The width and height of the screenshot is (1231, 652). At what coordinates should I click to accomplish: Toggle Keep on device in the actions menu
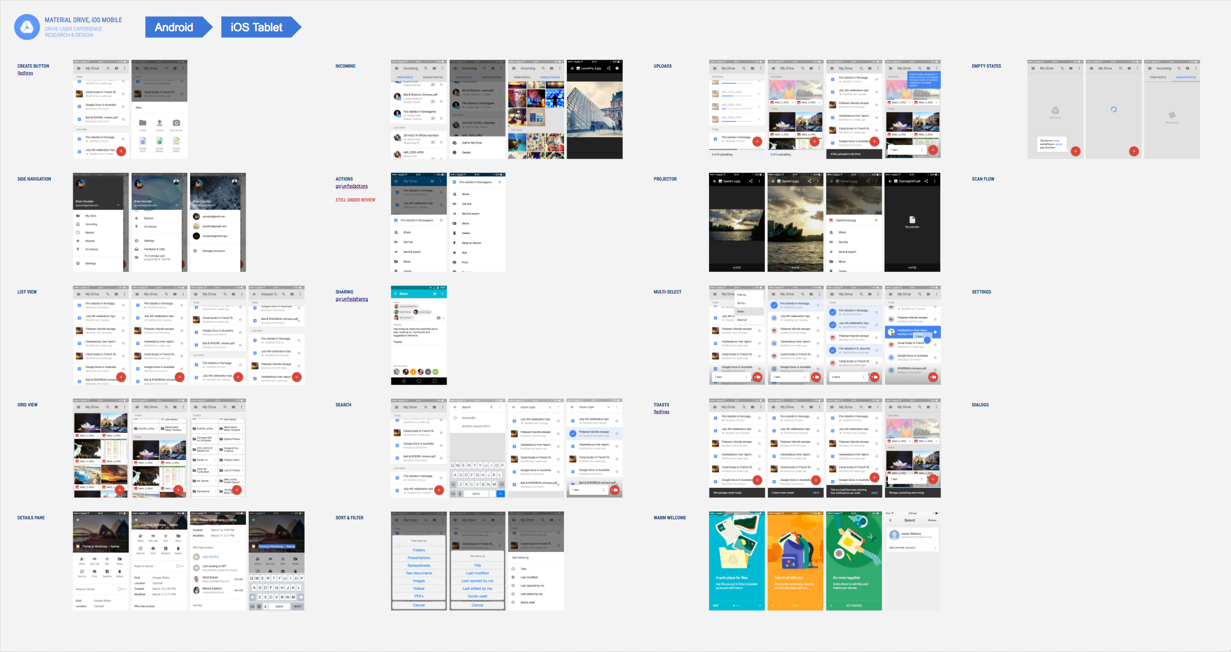click(x=454, y=243)
